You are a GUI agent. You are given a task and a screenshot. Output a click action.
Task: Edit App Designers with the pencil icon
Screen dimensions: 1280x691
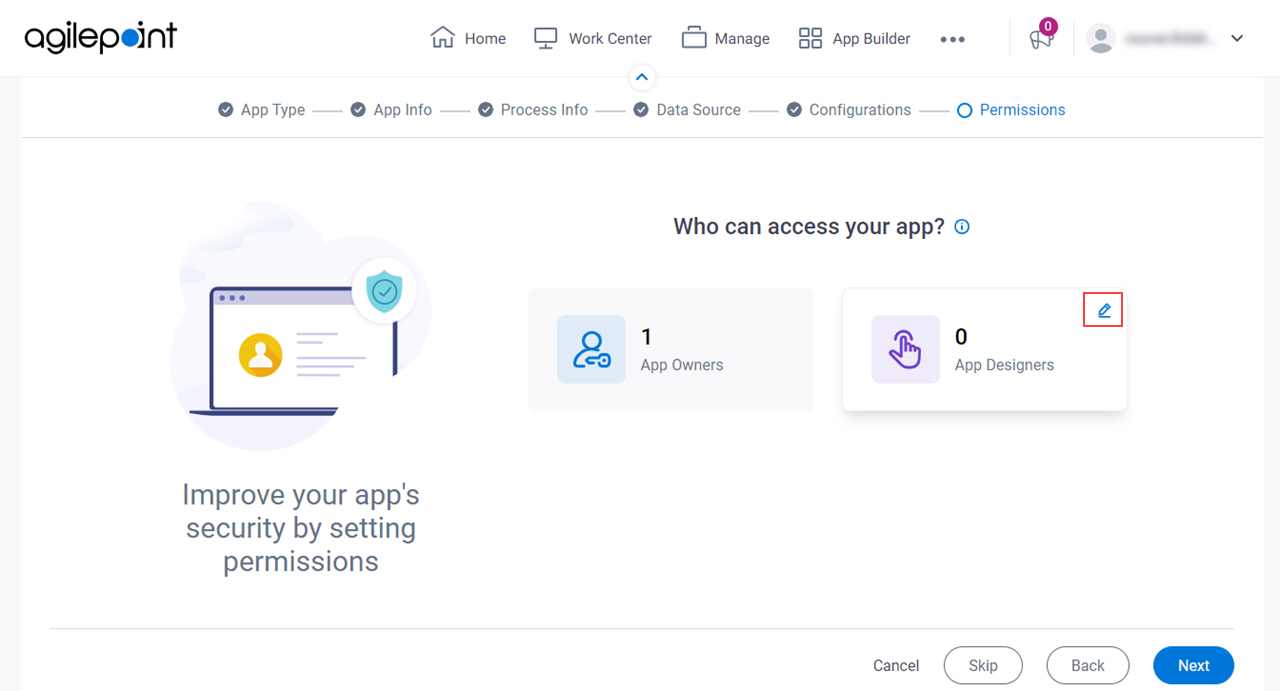point(1104,310)
